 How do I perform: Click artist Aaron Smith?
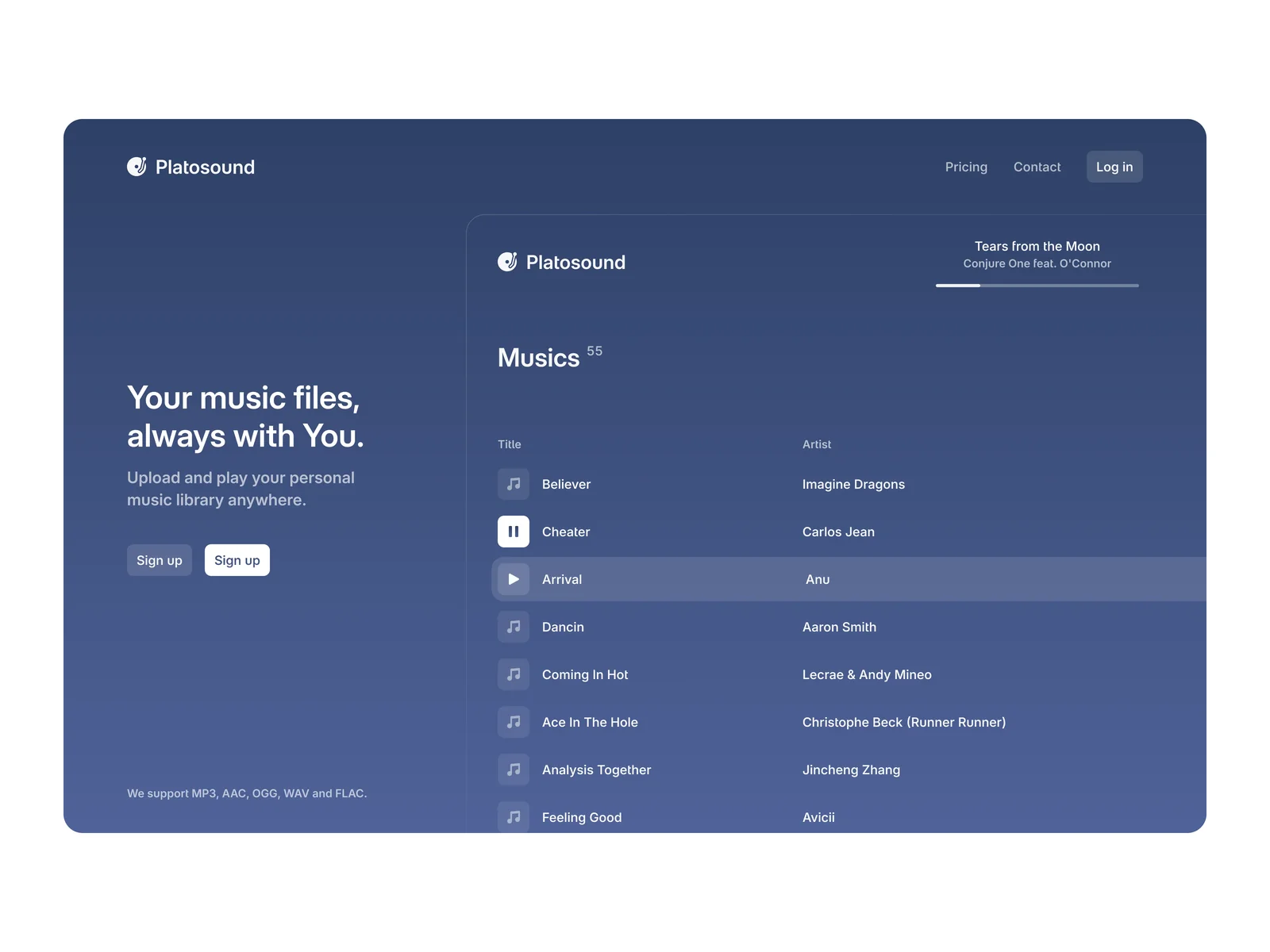(839, 627)
